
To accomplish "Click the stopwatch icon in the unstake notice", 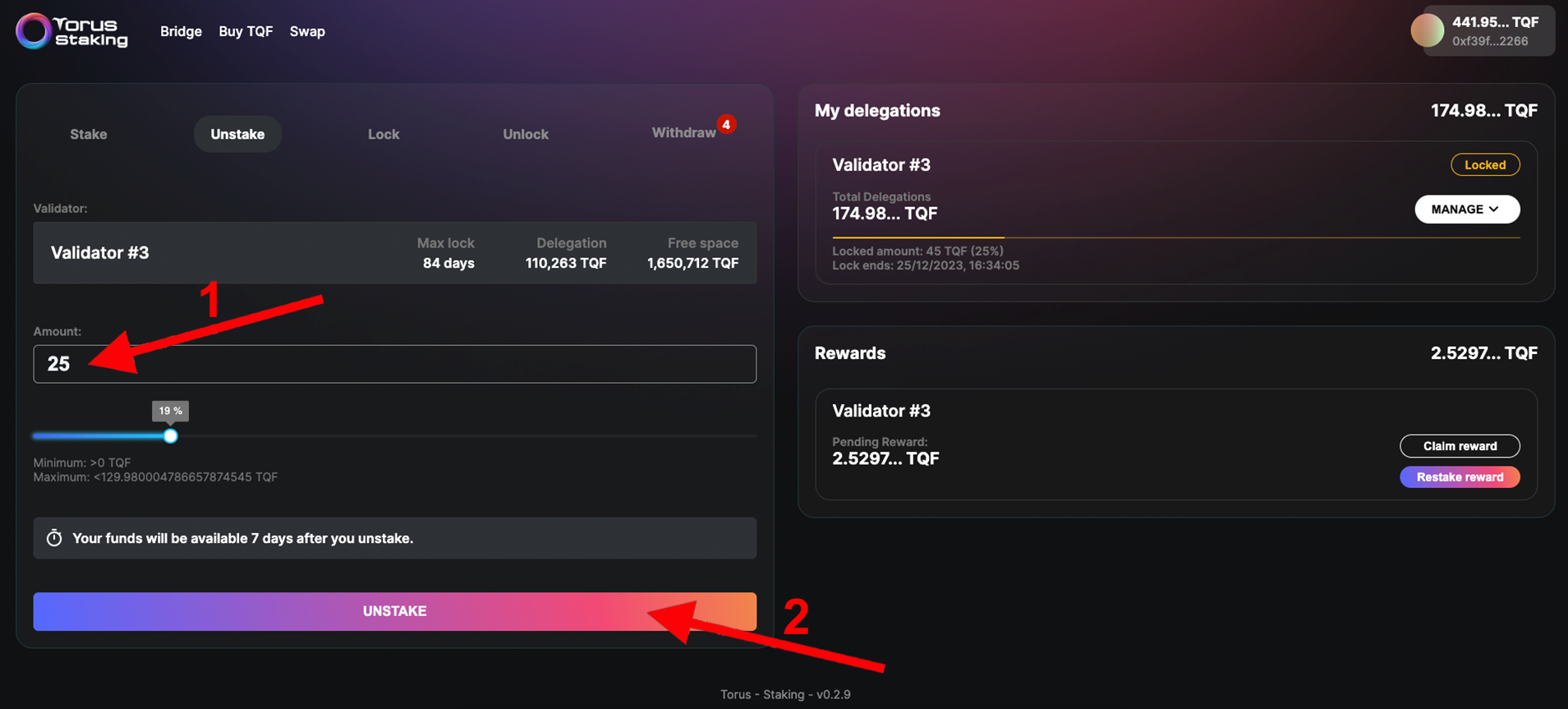I will [54, 538].
